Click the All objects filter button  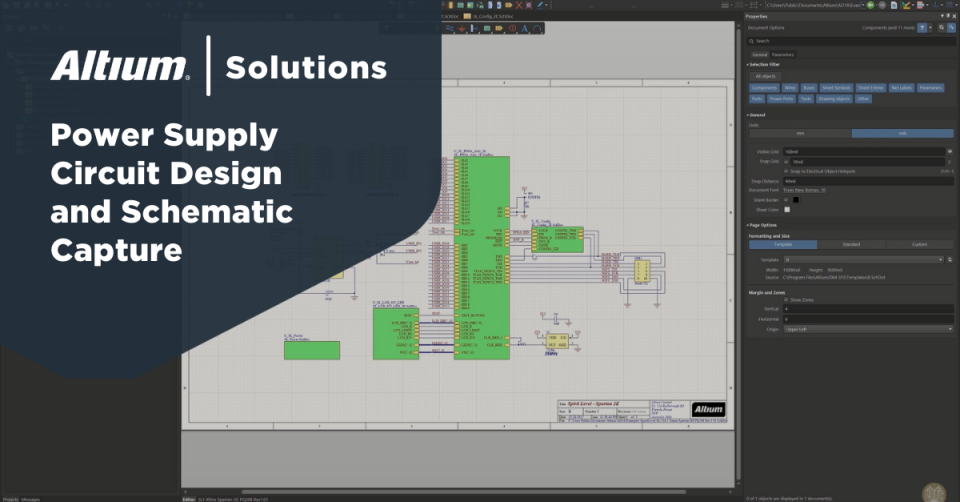(x=765, y=76)
